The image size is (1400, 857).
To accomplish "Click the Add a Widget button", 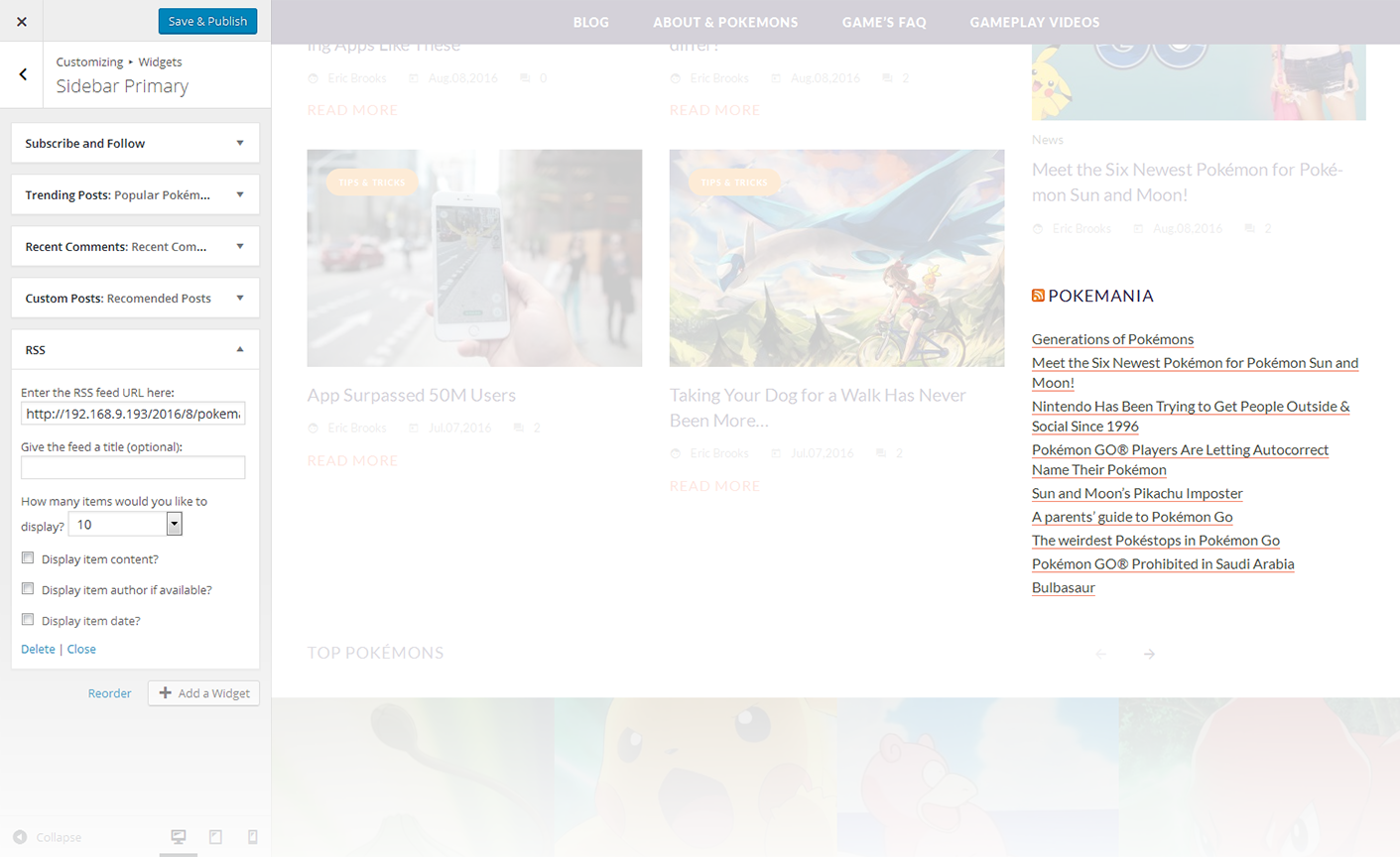I will click(203, 693).
